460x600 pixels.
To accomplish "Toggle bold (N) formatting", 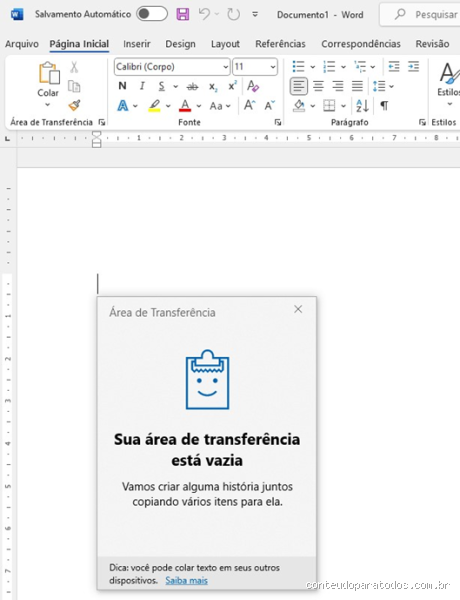I will tap(122, 86).
